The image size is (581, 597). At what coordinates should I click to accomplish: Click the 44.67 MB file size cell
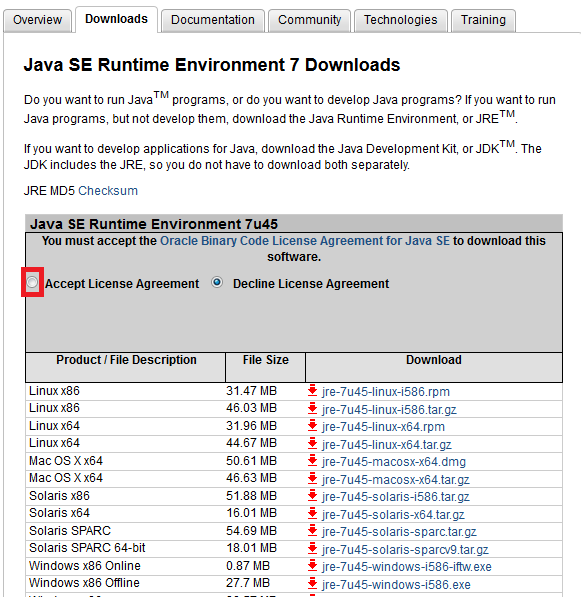251,443
